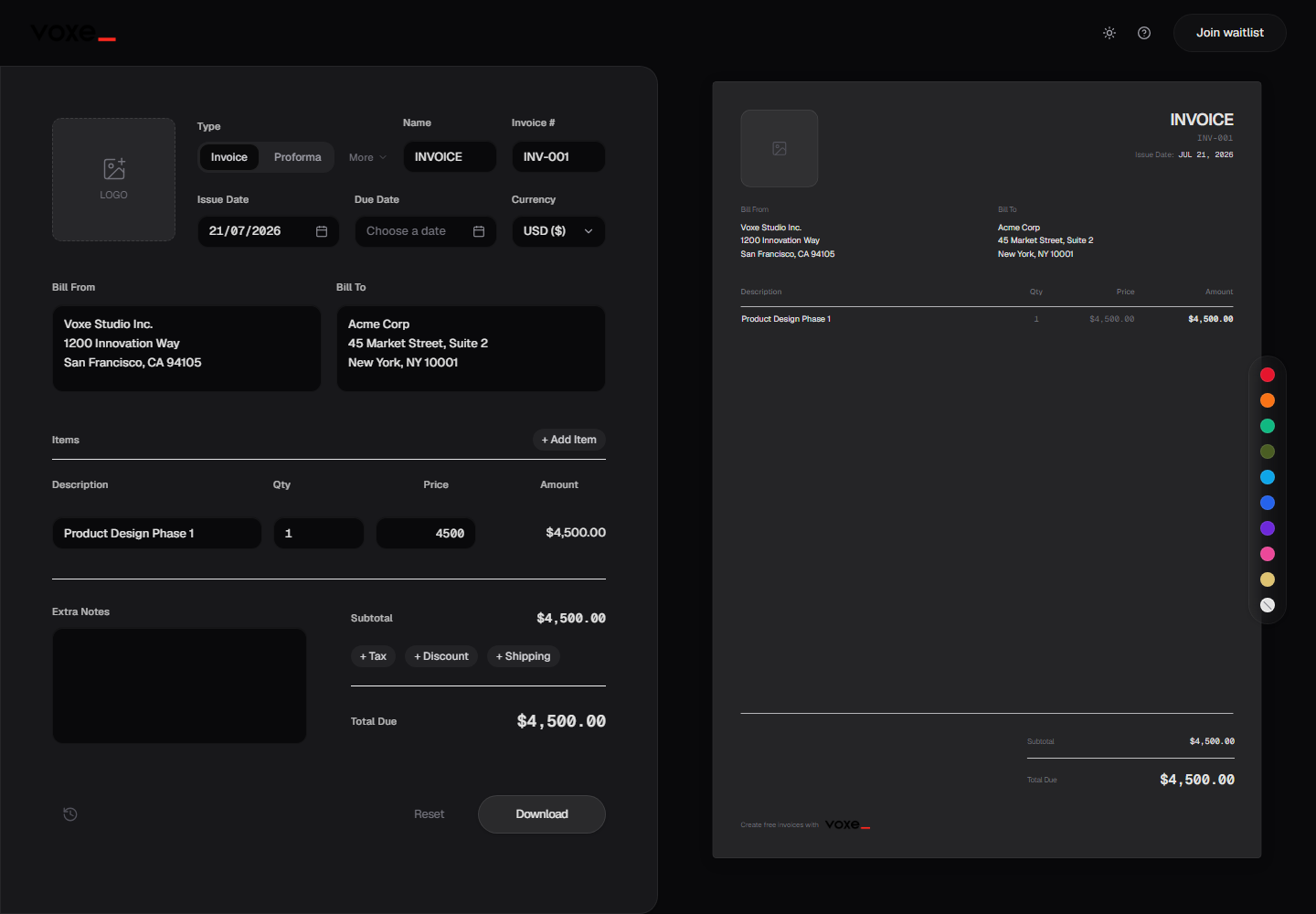Click + Add Item button
Viewport: 1316px width, 914px height.
pyautogui.click(x=568, y=440)
